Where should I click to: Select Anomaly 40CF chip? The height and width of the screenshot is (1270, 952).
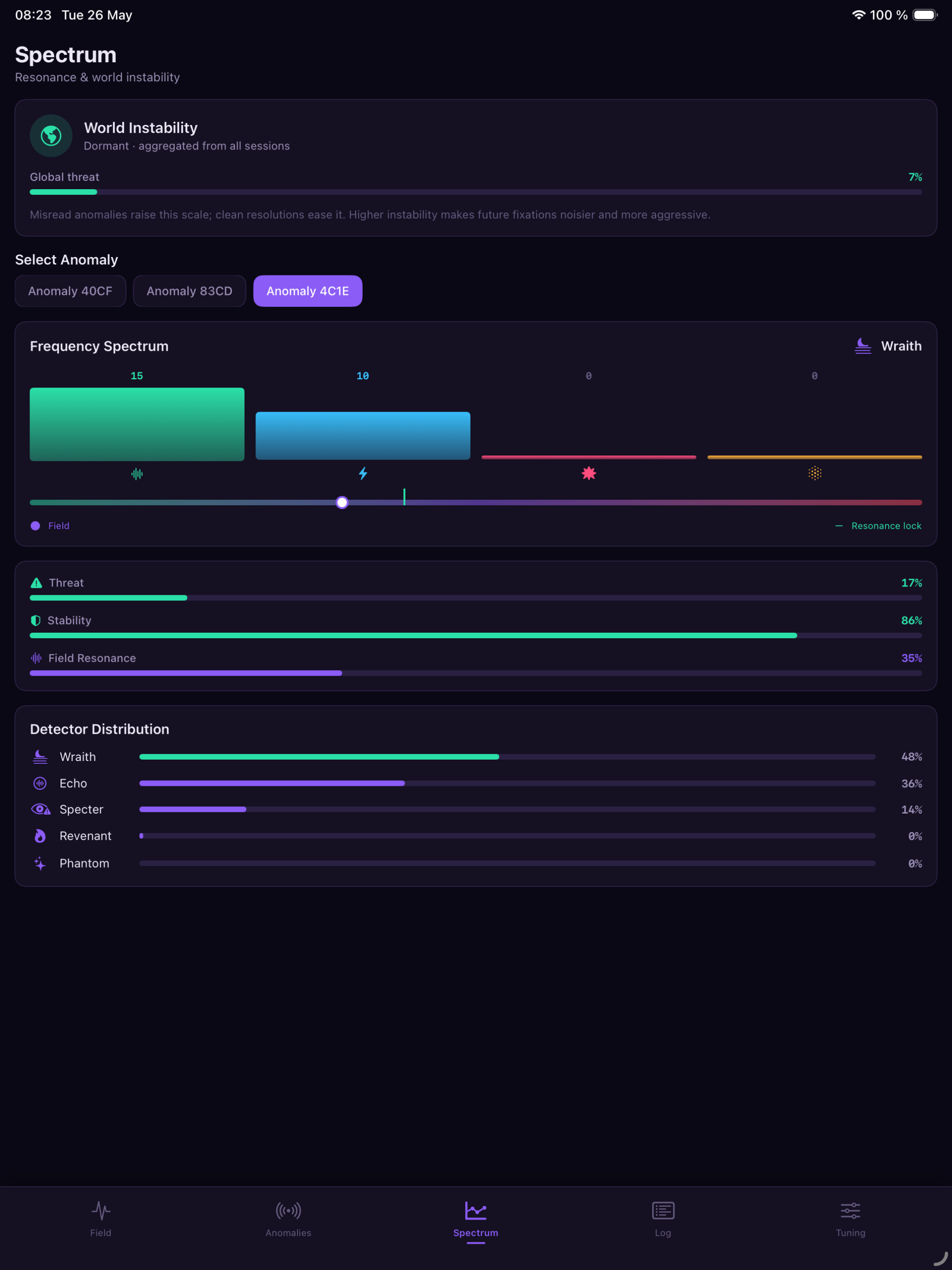70,291
